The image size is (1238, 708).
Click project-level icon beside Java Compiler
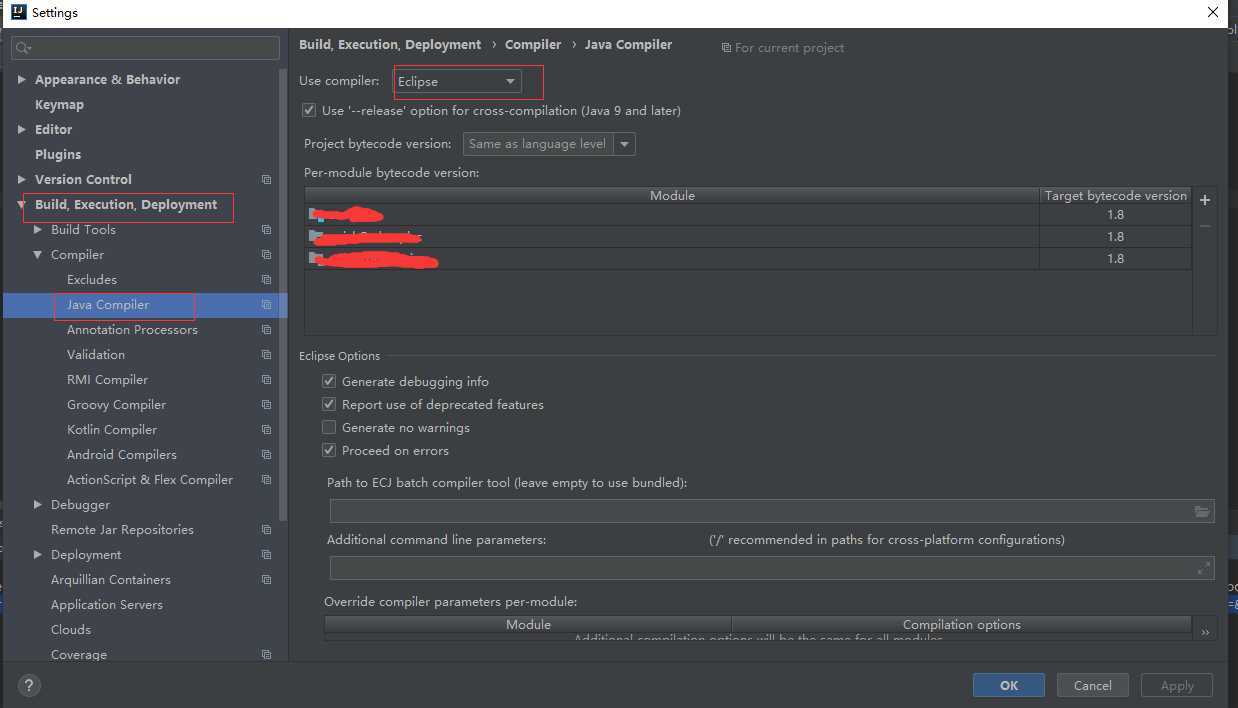(x=266, y=305)
